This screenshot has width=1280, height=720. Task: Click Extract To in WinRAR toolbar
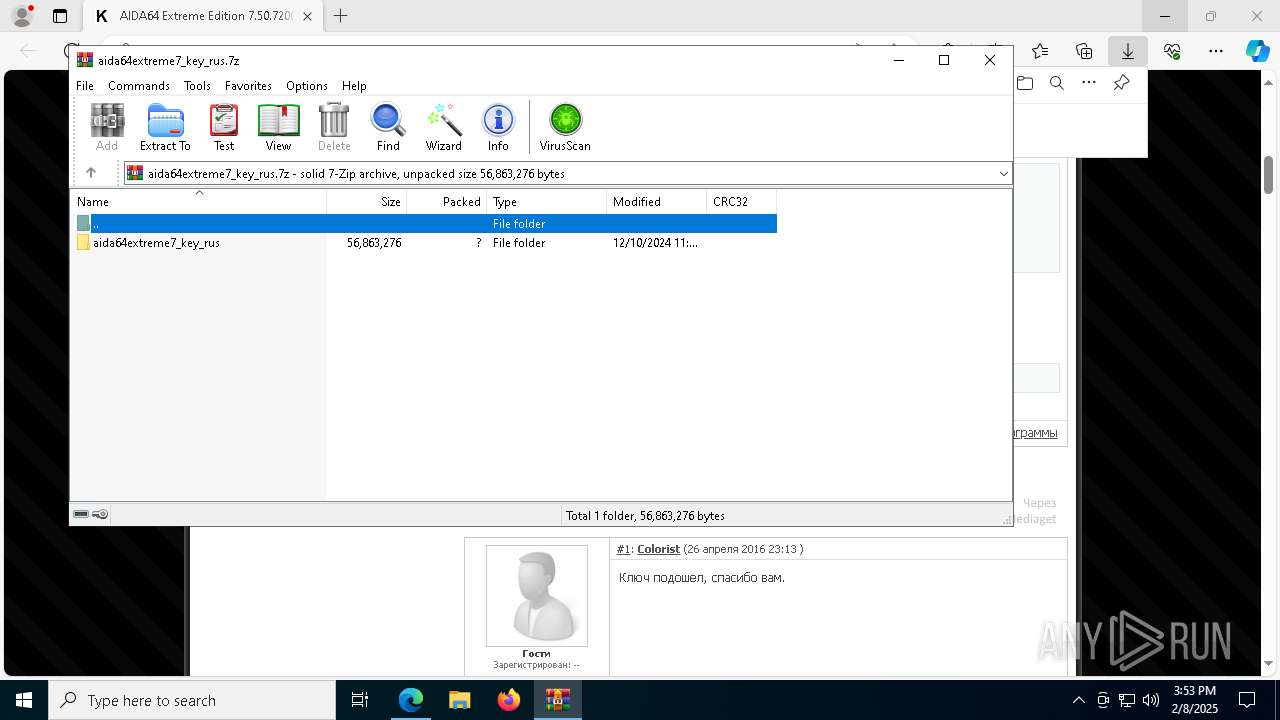165,127
